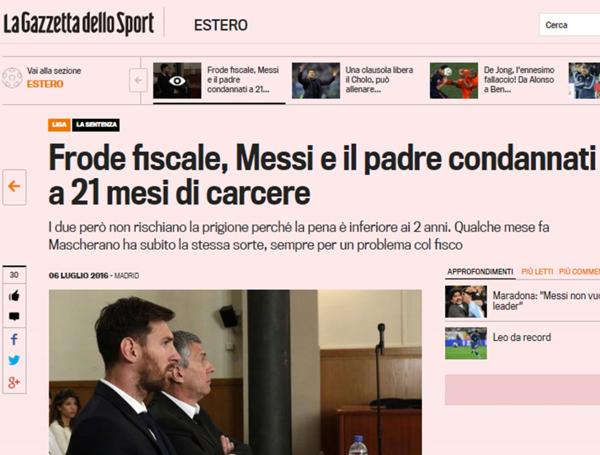Switch to the PIÙ LETTI tab

(537, 272)
